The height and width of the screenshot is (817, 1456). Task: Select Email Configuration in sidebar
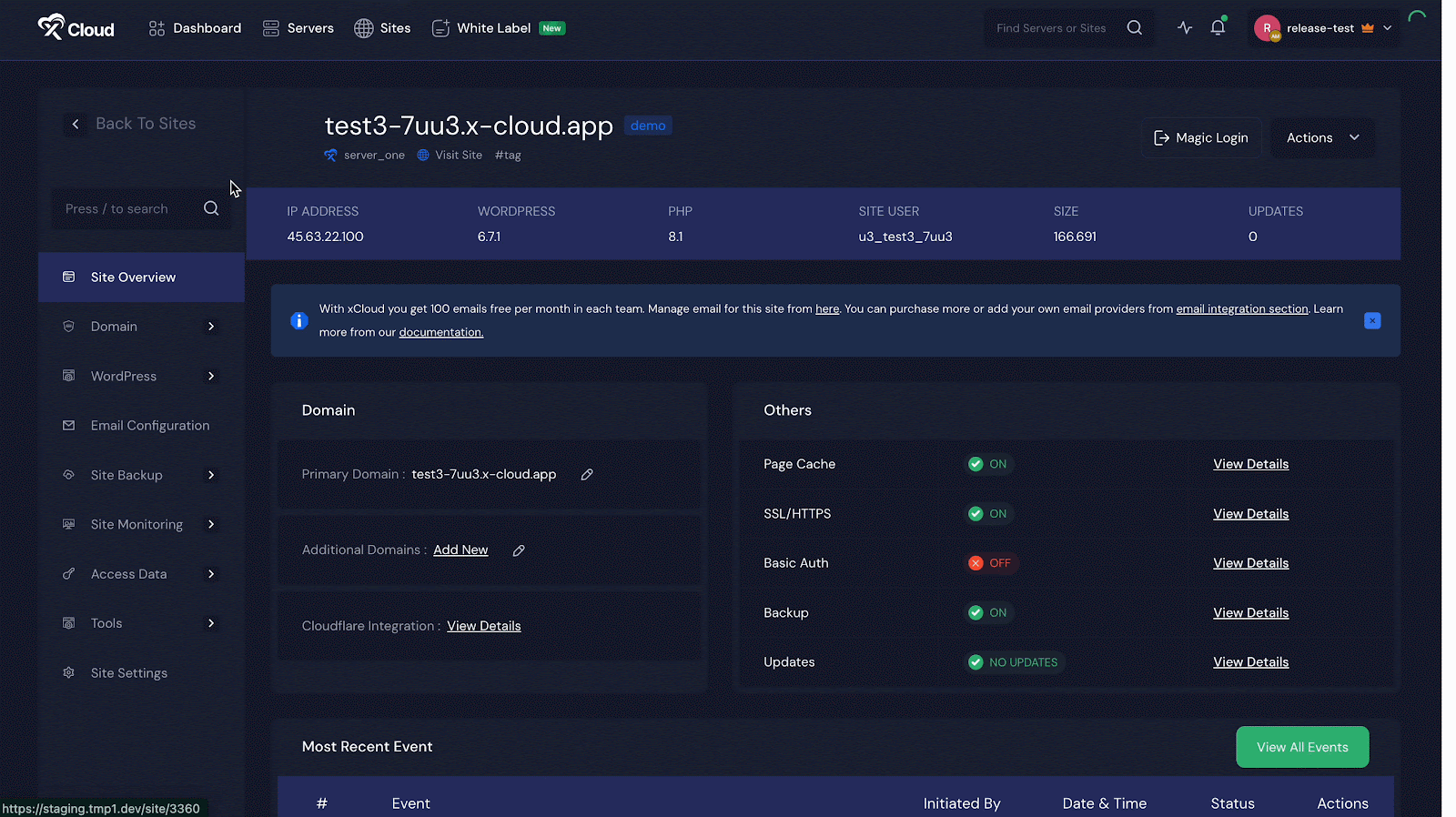[149, 426]
